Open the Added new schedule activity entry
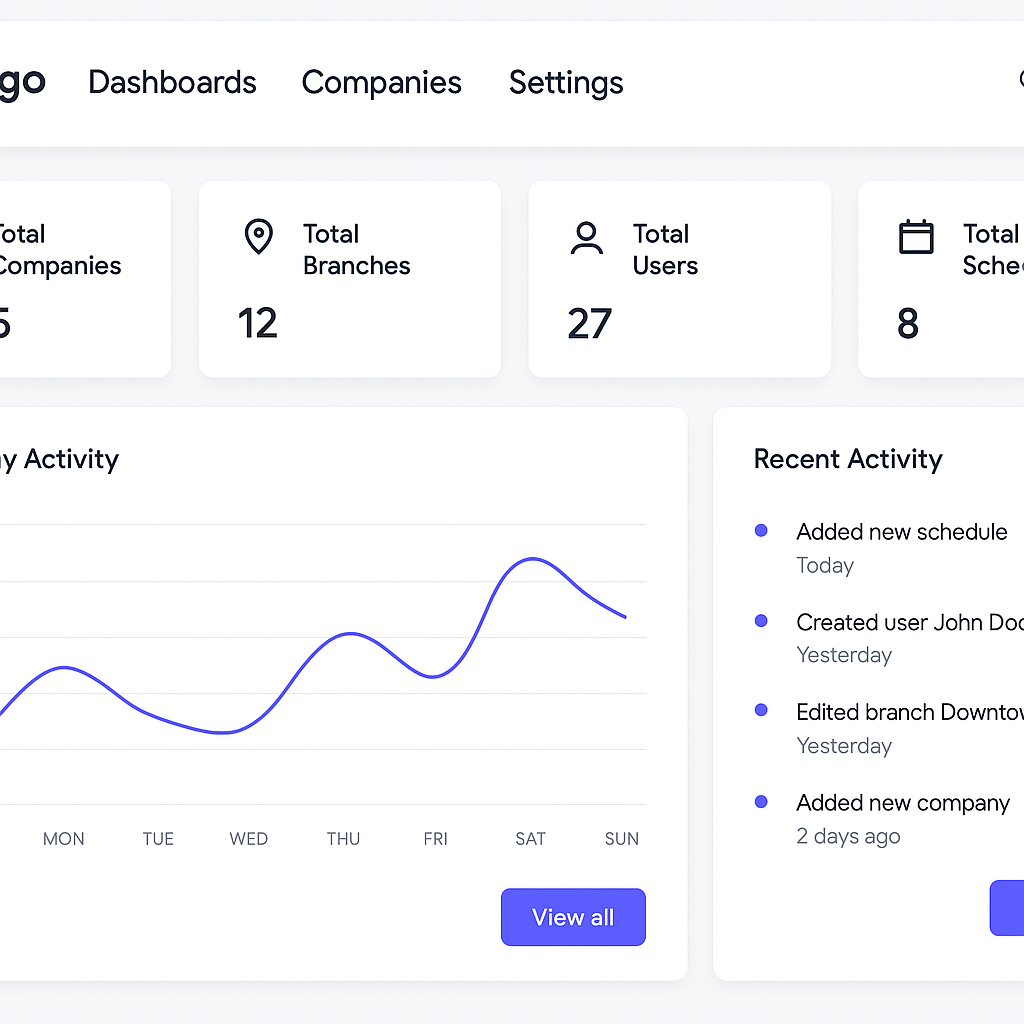 (901, 531)
